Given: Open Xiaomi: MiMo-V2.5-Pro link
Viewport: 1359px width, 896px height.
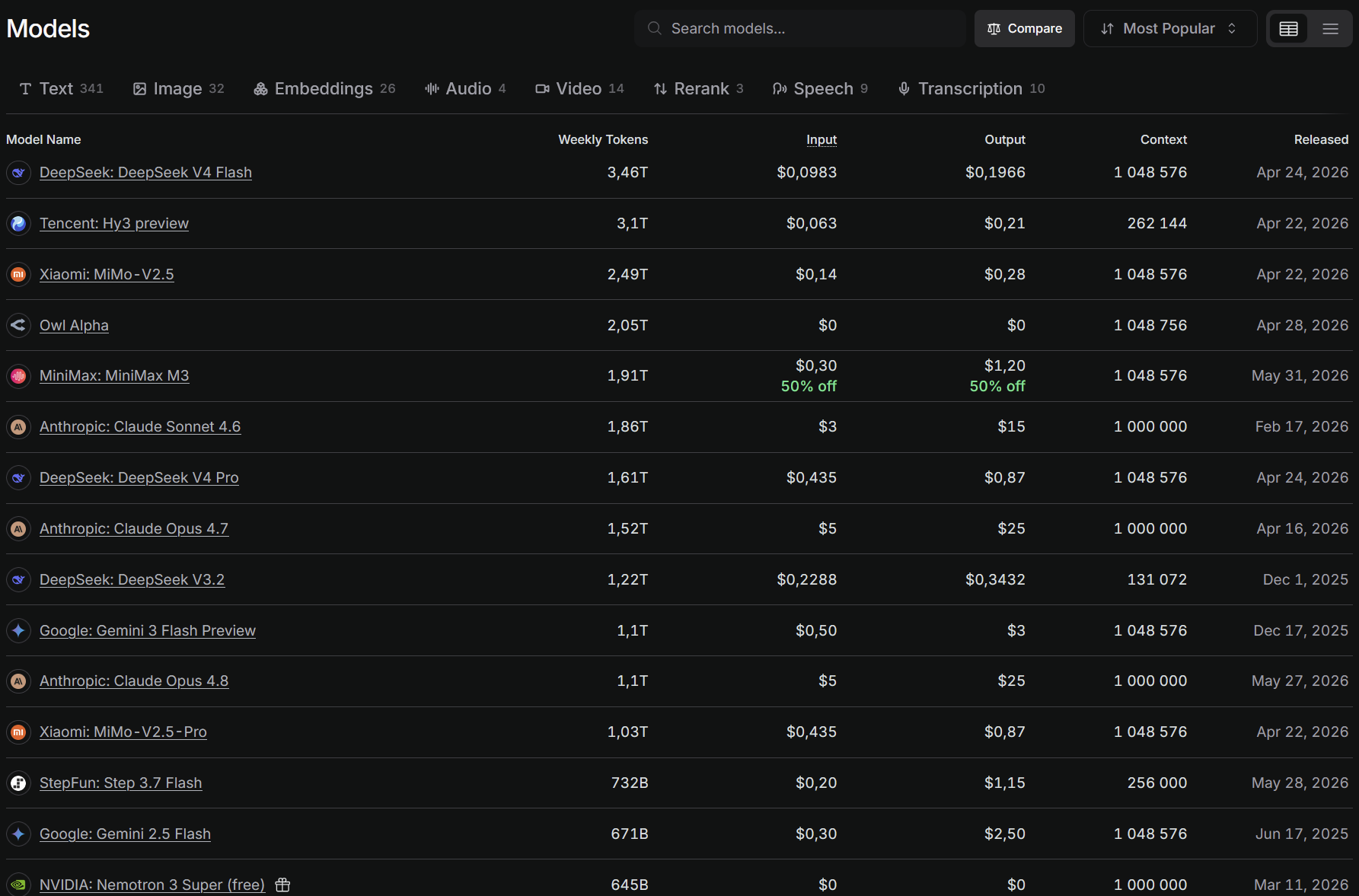Looking at the screenshot, I should [x=123, y=732].
